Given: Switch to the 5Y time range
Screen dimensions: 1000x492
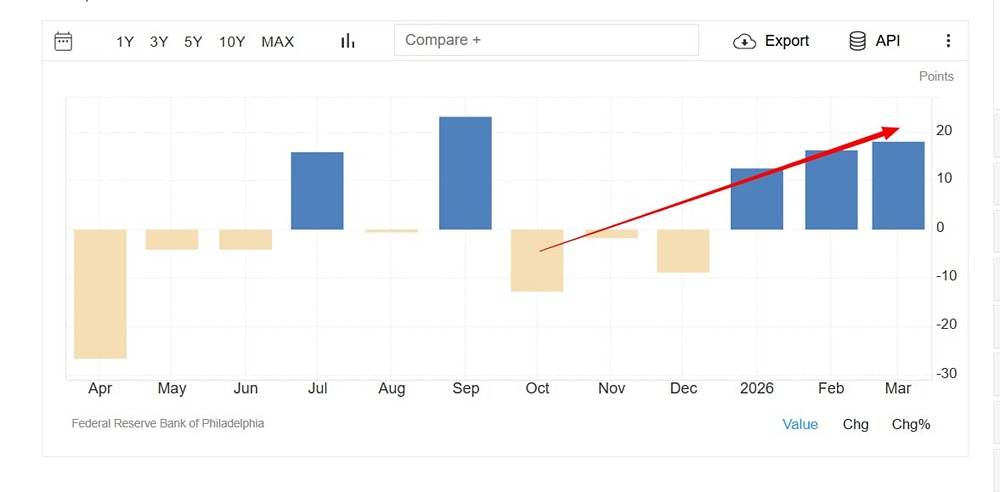Looking at the screenshot, I should coord(193,41).
